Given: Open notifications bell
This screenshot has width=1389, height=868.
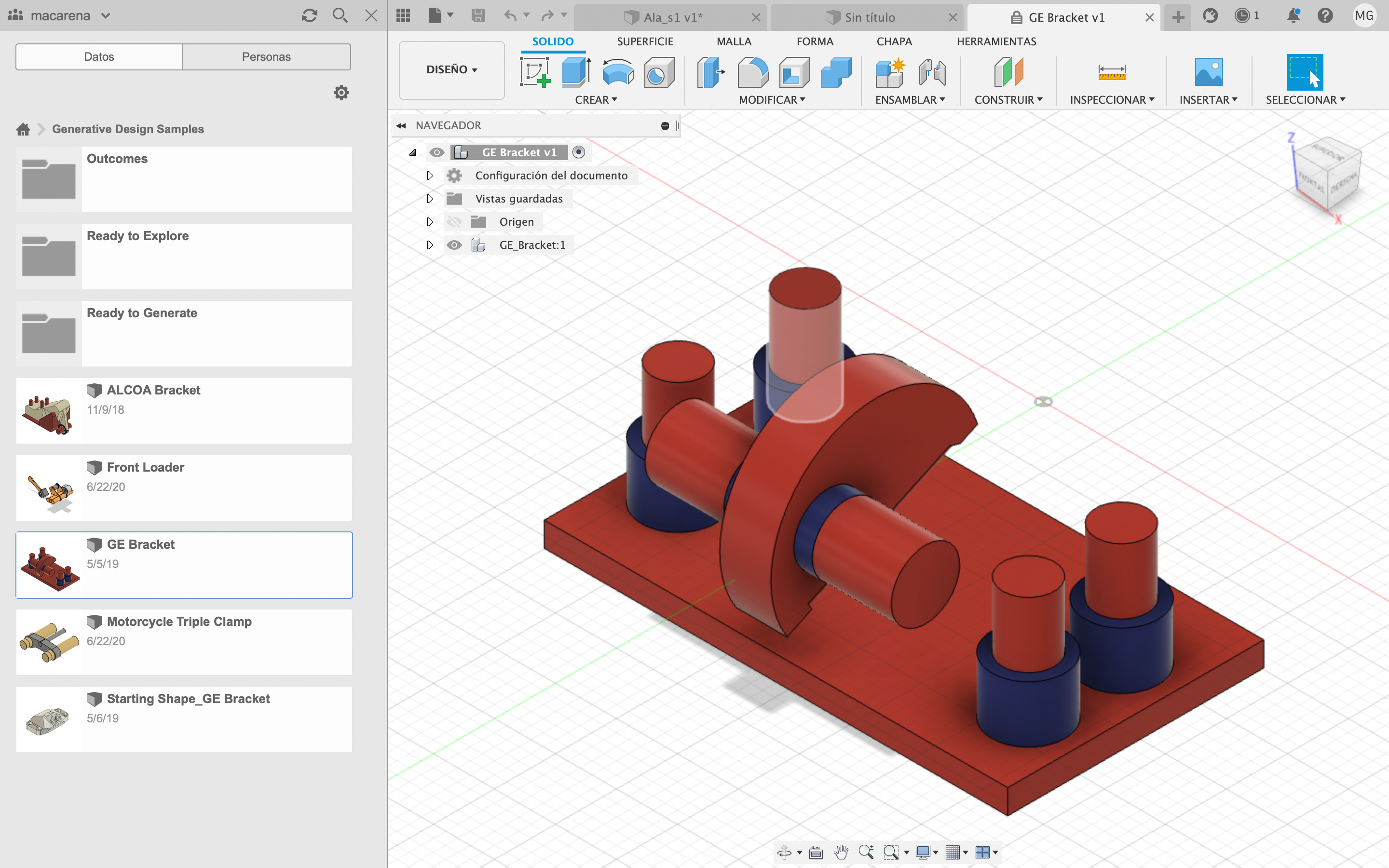Looking at the screenshot, I should 1293,16.
